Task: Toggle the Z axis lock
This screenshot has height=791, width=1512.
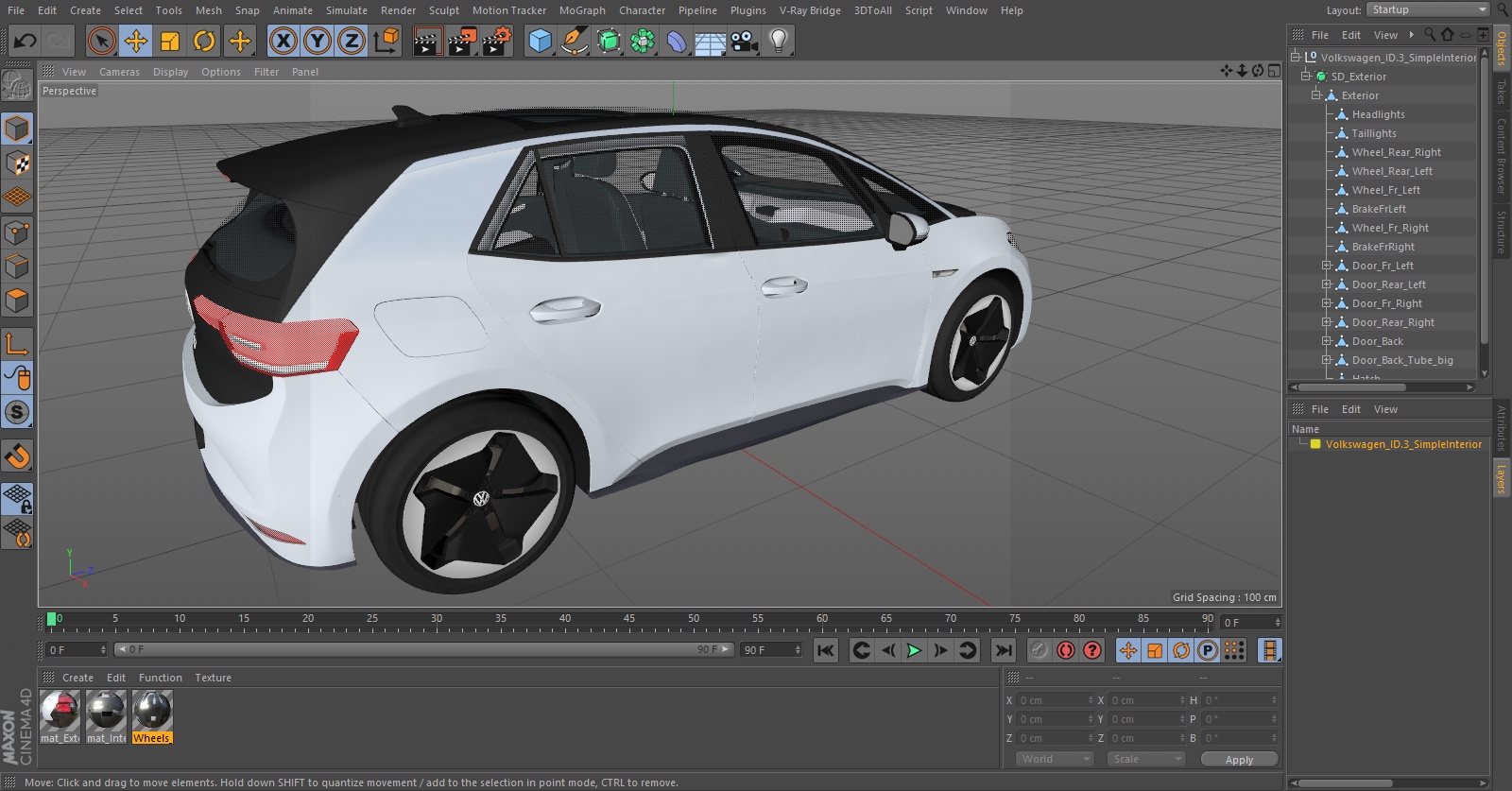Action: tap(352, 41)
